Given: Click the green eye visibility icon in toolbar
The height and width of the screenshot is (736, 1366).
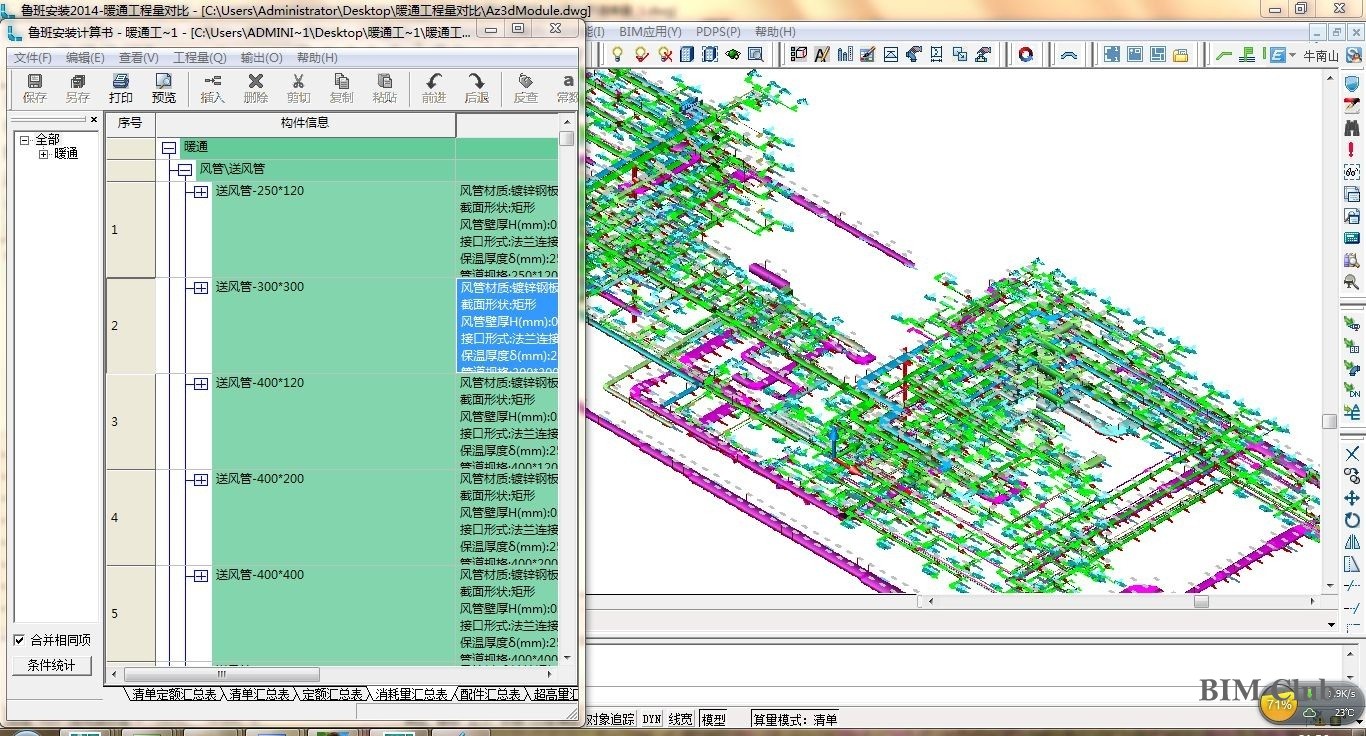Looking at the screenshot, I should [x=733, y=54].
